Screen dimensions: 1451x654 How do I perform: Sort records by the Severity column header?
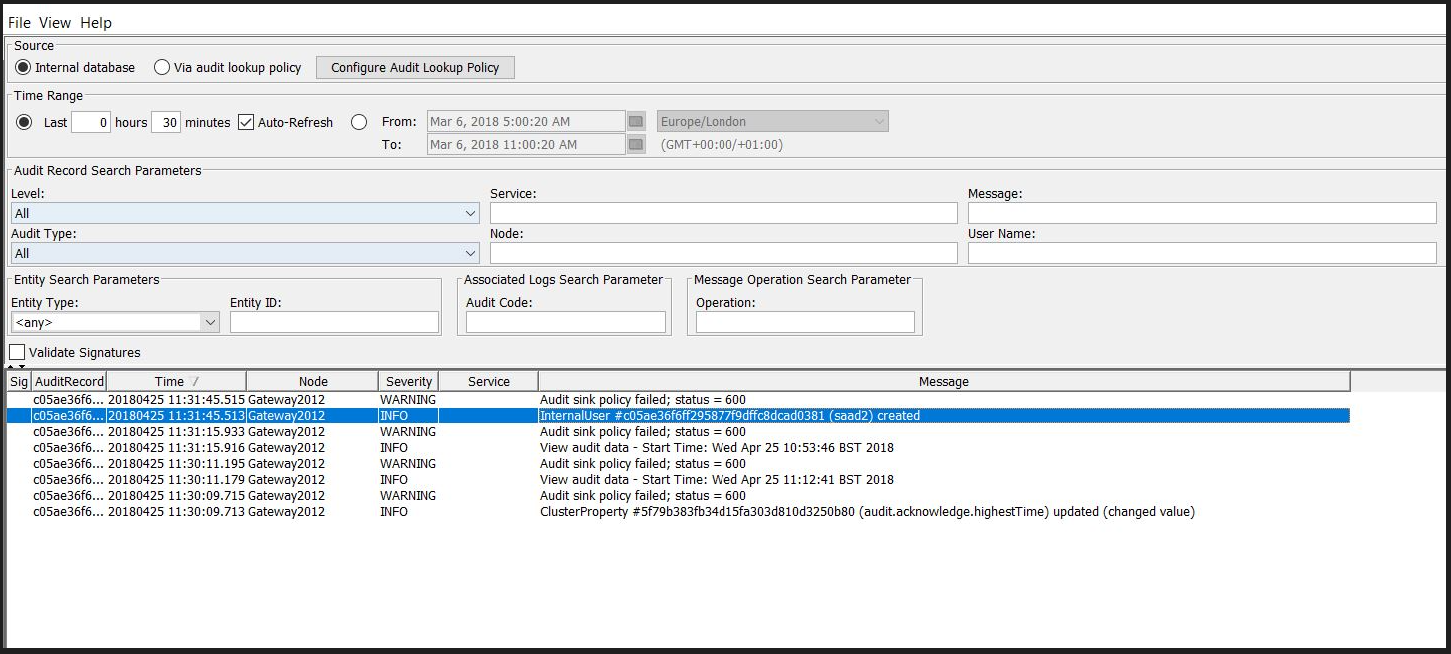(408, 381)
